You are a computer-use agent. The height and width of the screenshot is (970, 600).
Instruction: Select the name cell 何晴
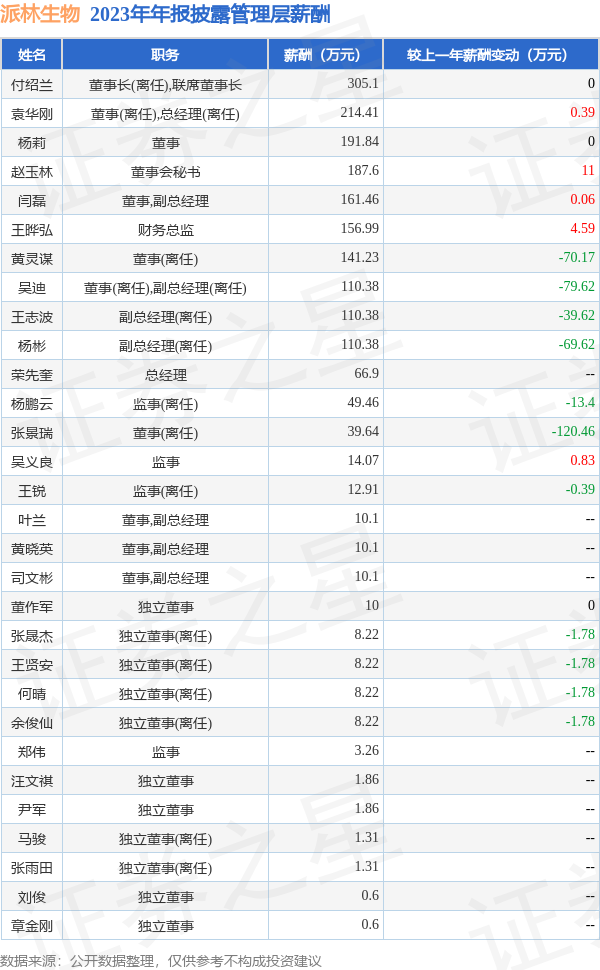[32, 695]
